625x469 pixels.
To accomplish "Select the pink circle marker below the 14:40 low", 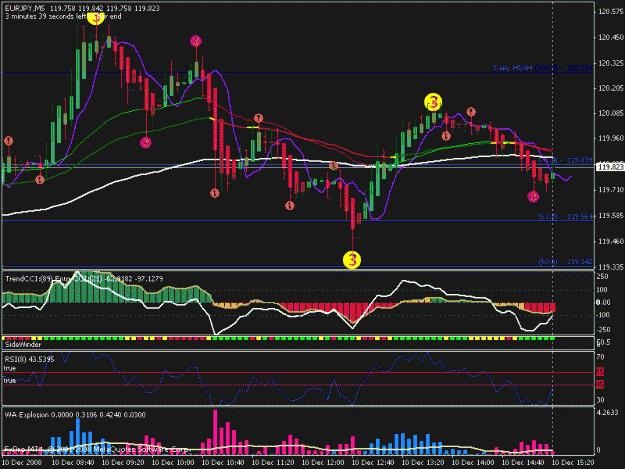I will [533, 196].
